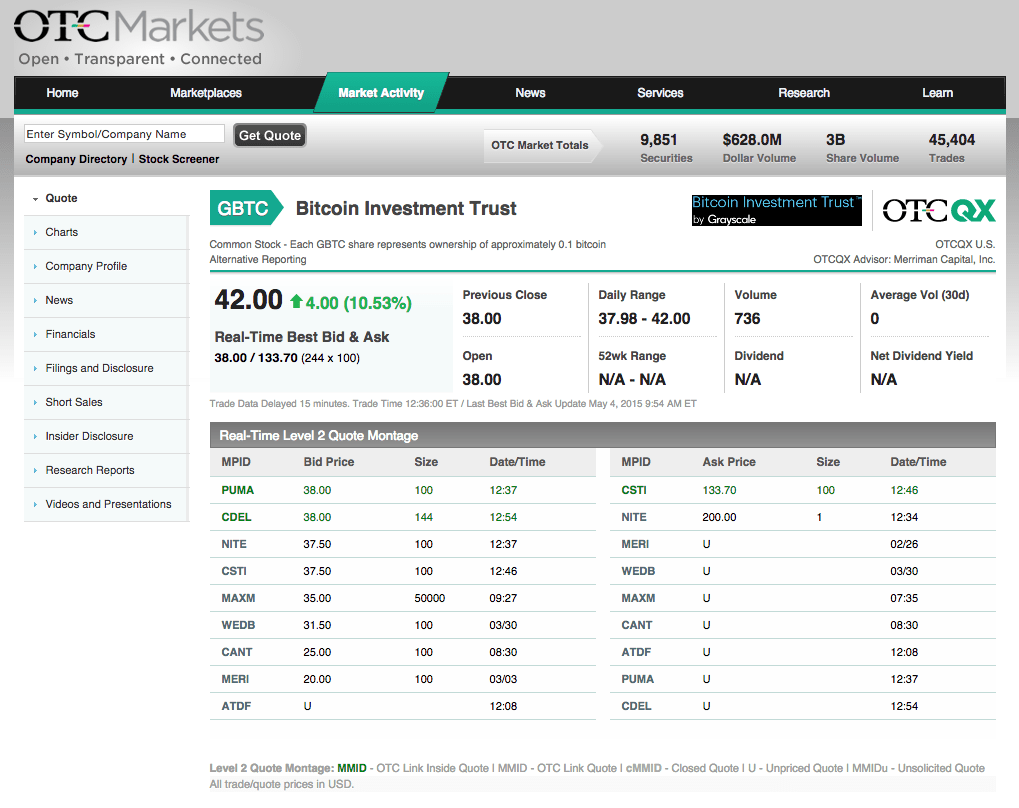Click the CSTI ask market maker

pyautogui.click(x=634, y=490)
